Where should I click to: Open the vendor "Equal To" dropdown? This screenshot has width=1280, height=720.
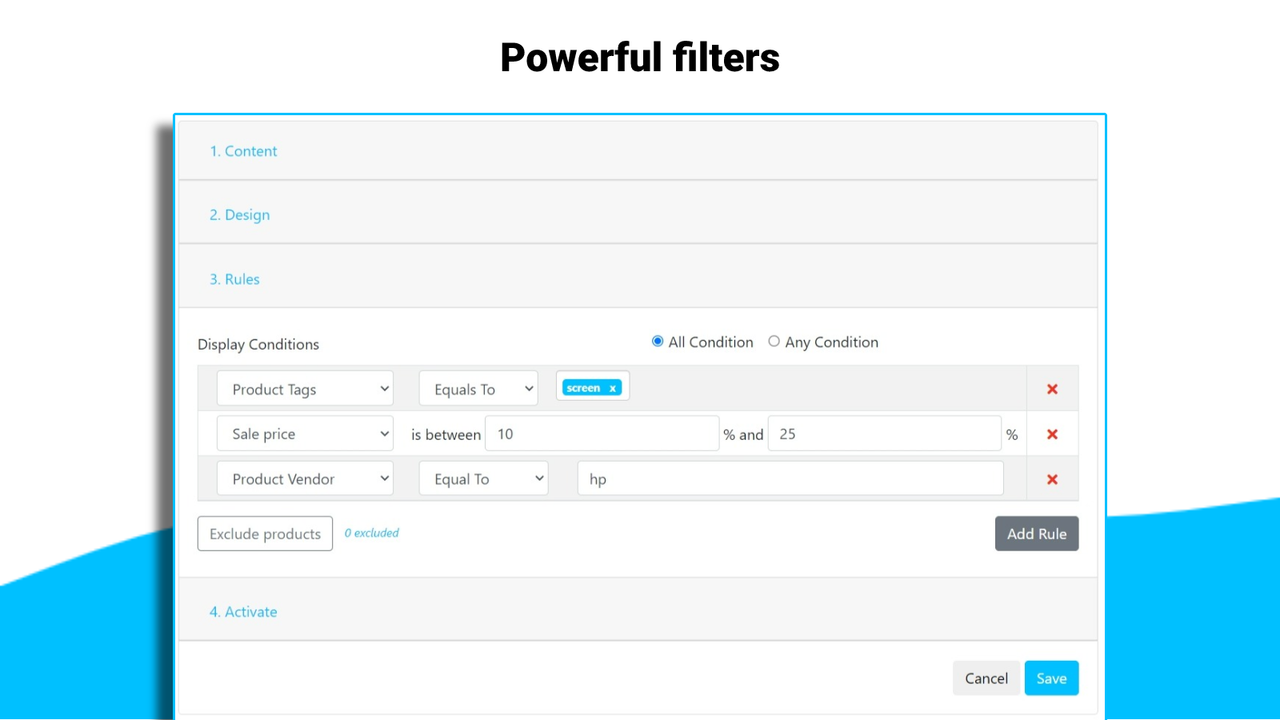[x=483, y=478]
